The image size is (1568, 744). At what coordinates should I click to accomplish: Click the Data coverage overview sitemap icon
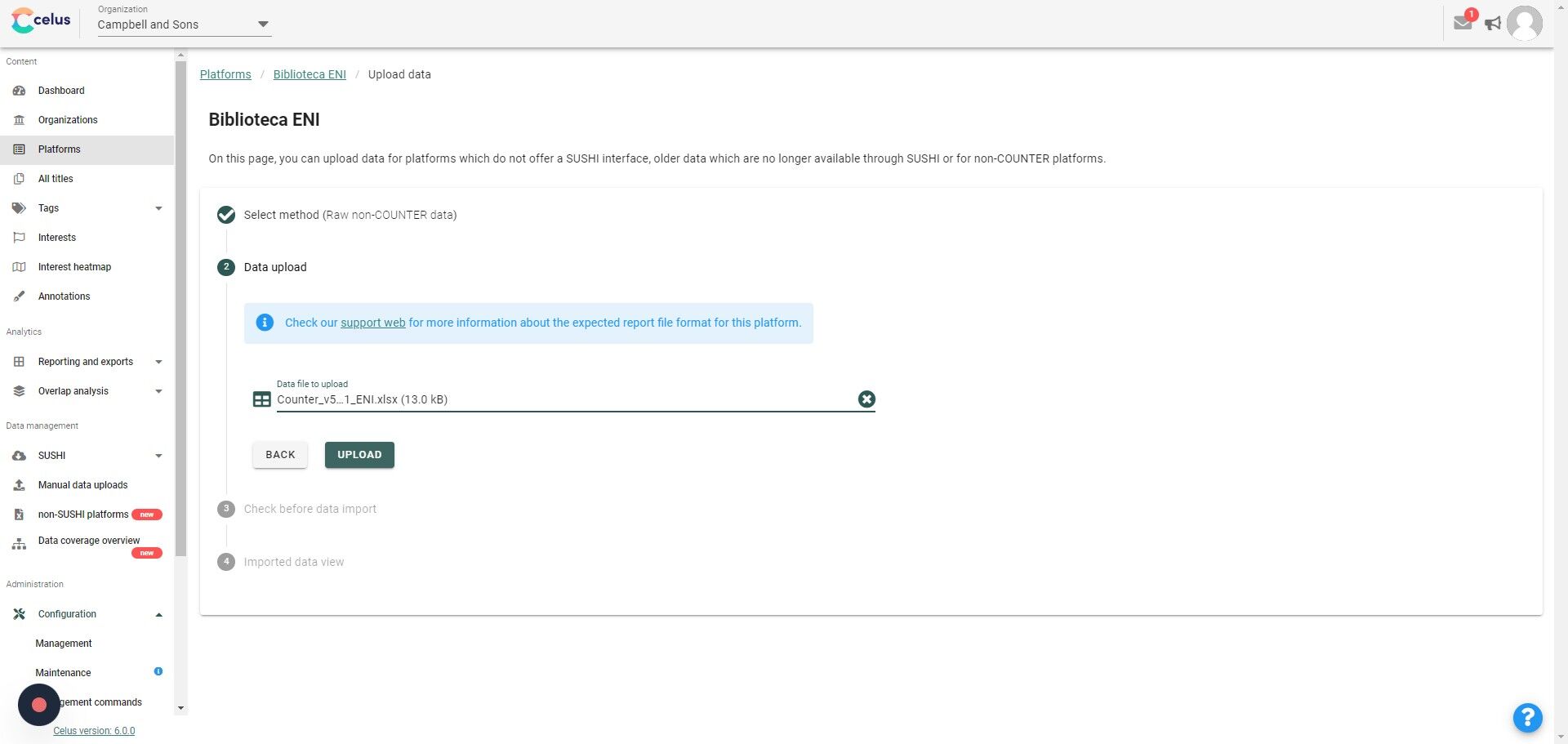20,544
